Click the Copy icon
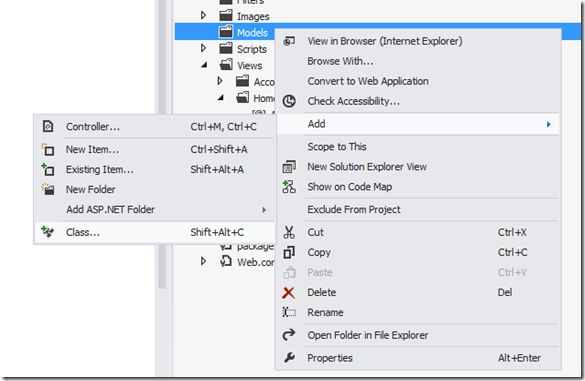Viewport: 585px width, 381px height. [x=289, y=252]
